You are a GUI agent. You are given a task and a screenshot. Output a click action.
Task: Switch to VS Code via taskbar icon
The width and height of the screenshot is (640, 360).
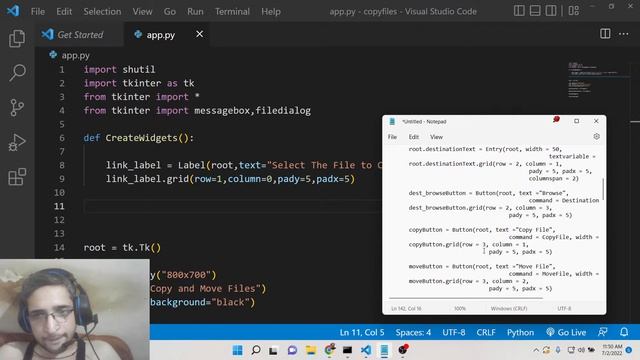coord(366,350)
